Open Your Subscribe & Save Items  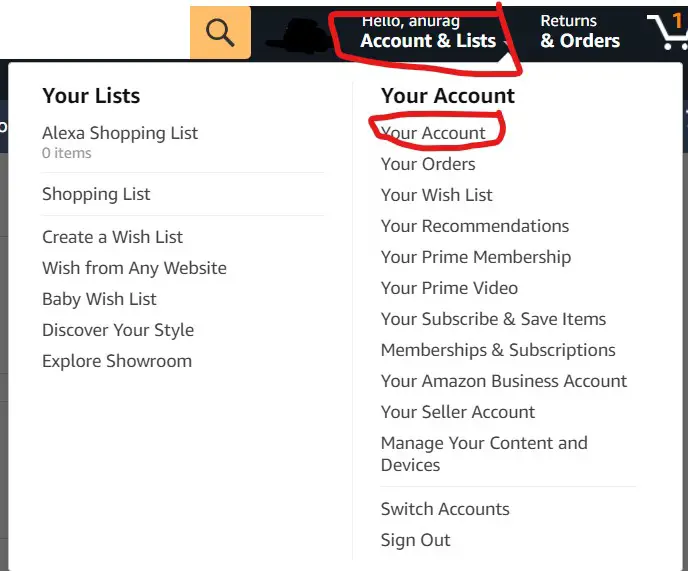493,319
